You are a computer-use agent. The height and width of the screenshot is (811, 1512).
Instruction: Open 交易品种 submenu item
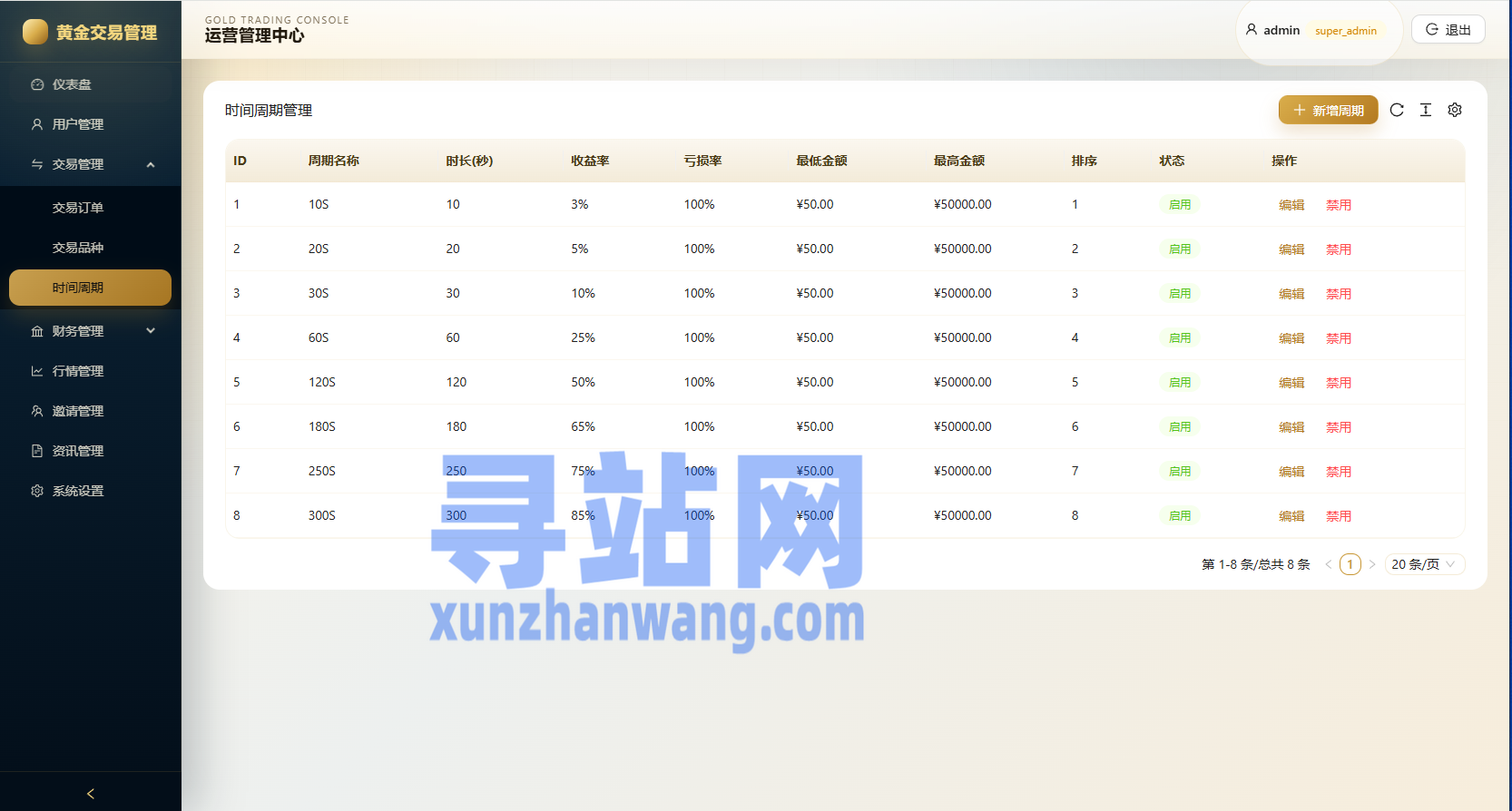click(91, 248)
